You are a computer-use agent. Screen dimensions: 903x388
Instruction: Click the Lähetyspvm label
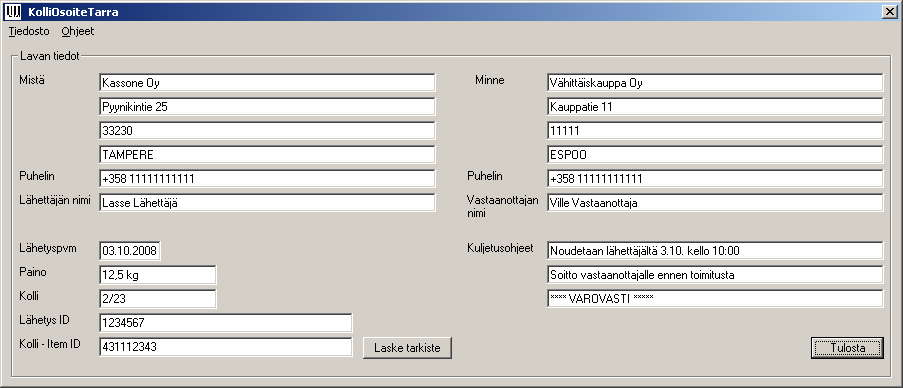tap(48, 248)
